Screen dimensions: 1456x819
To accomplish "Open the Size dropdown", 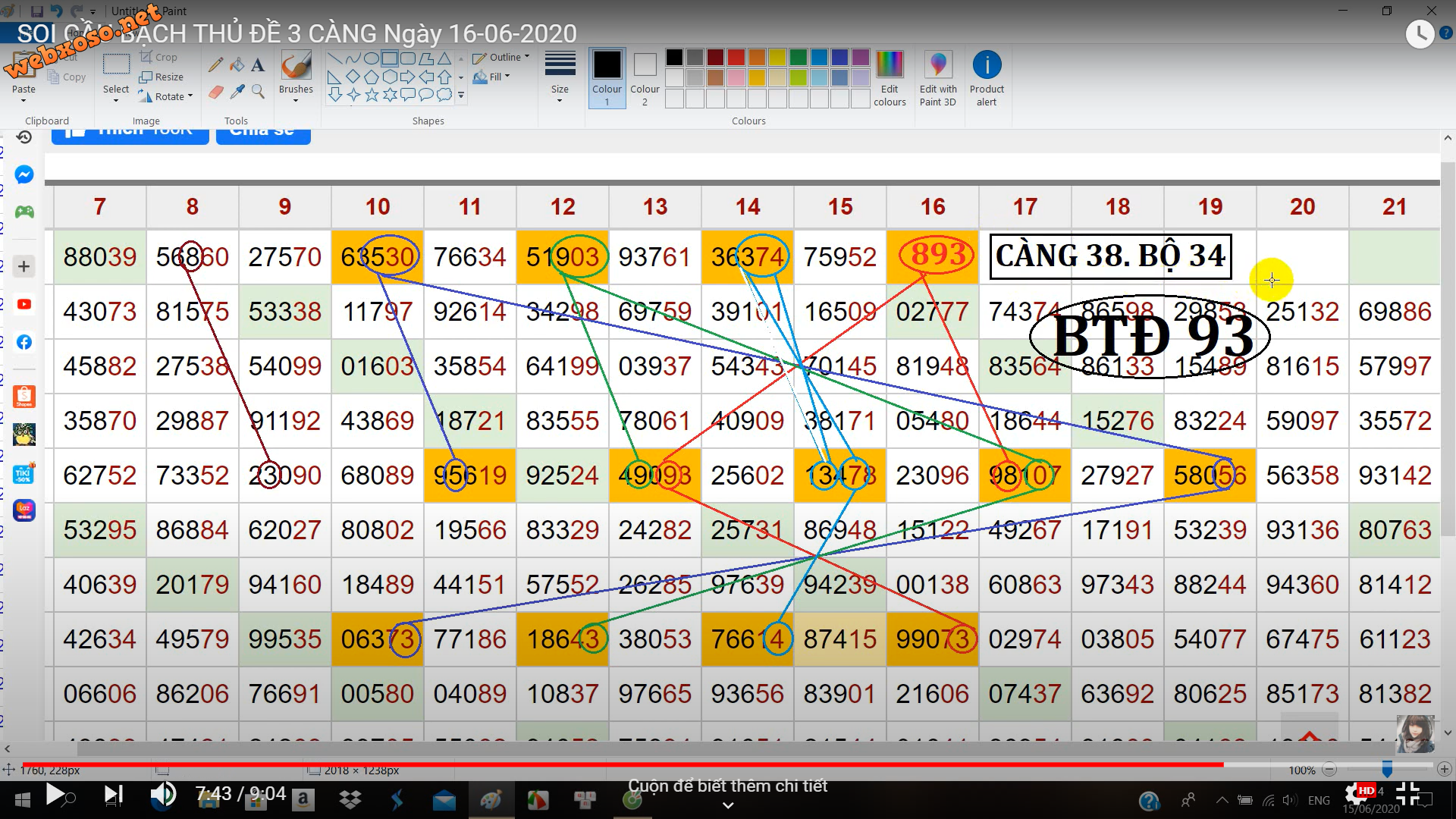I will 560,77.
